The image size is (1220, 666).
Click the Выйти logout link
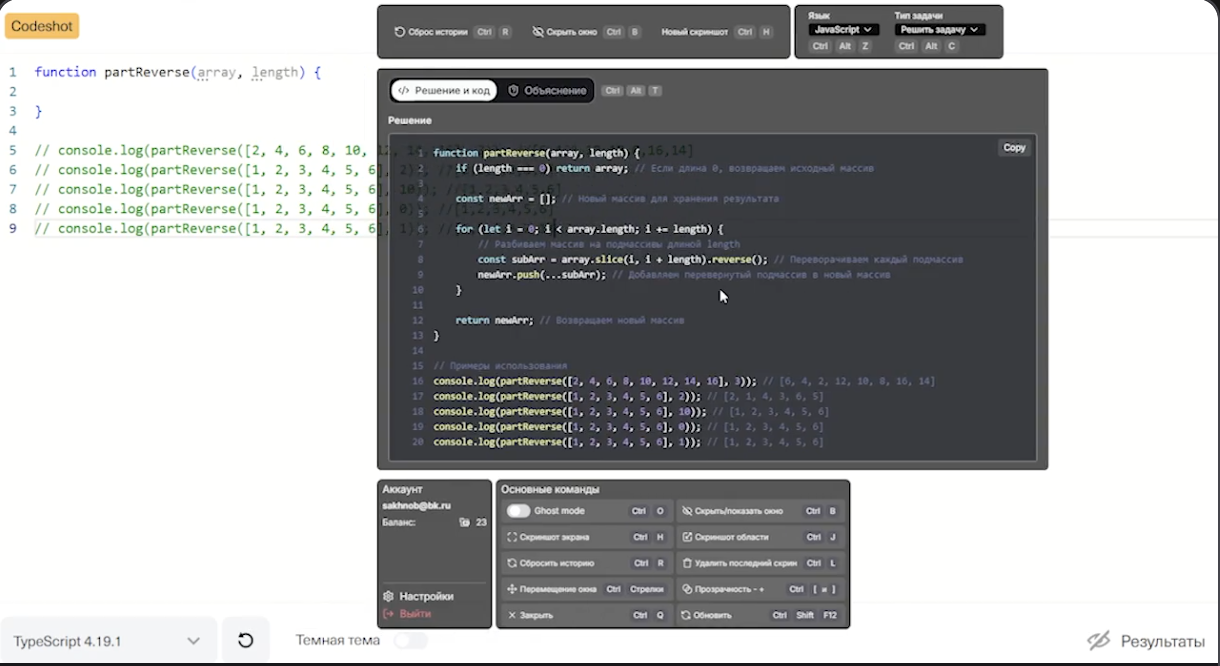pos(407,614)
